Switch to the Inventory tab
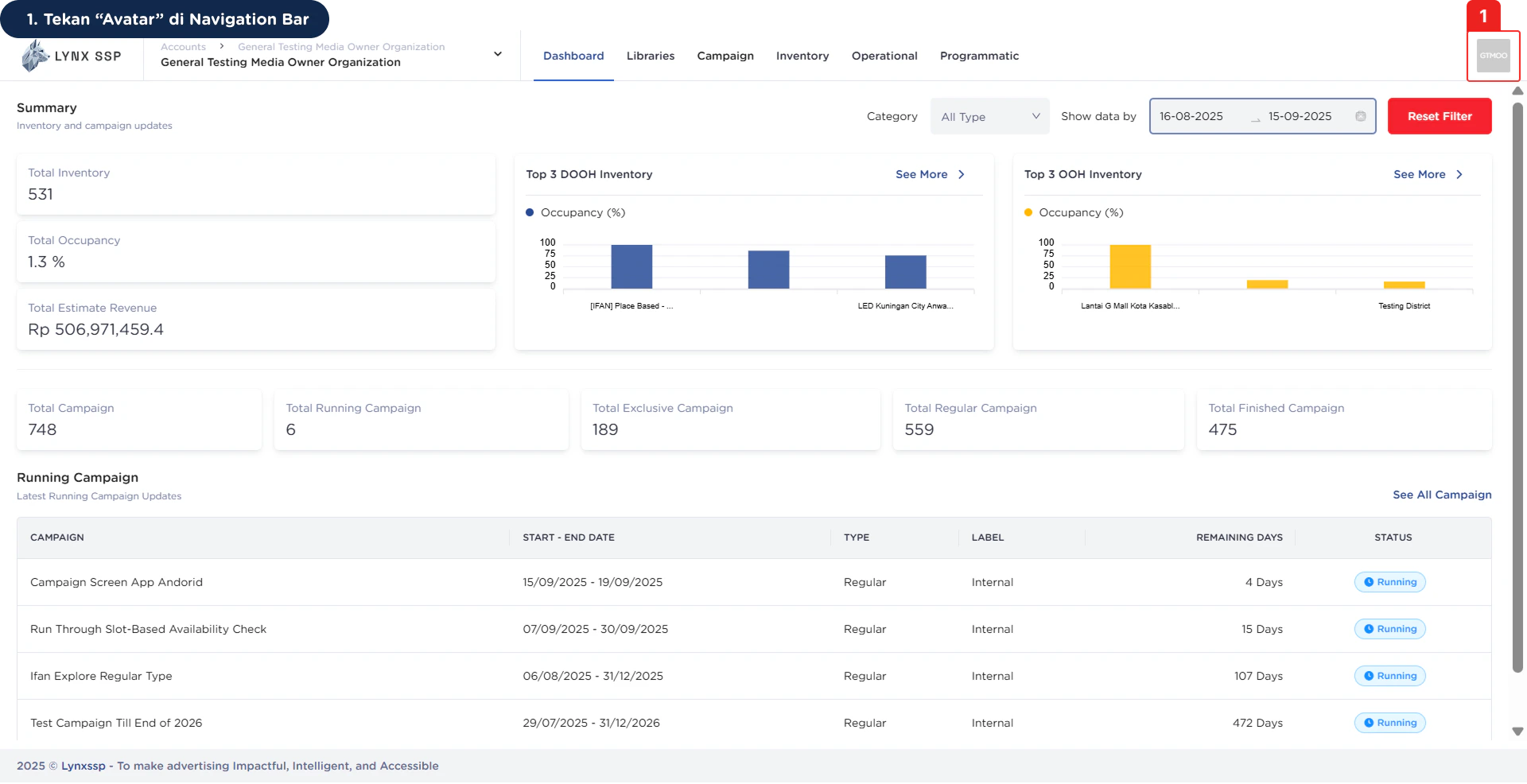This screenshot has width=1527, height=784. [x=802, y=56]
